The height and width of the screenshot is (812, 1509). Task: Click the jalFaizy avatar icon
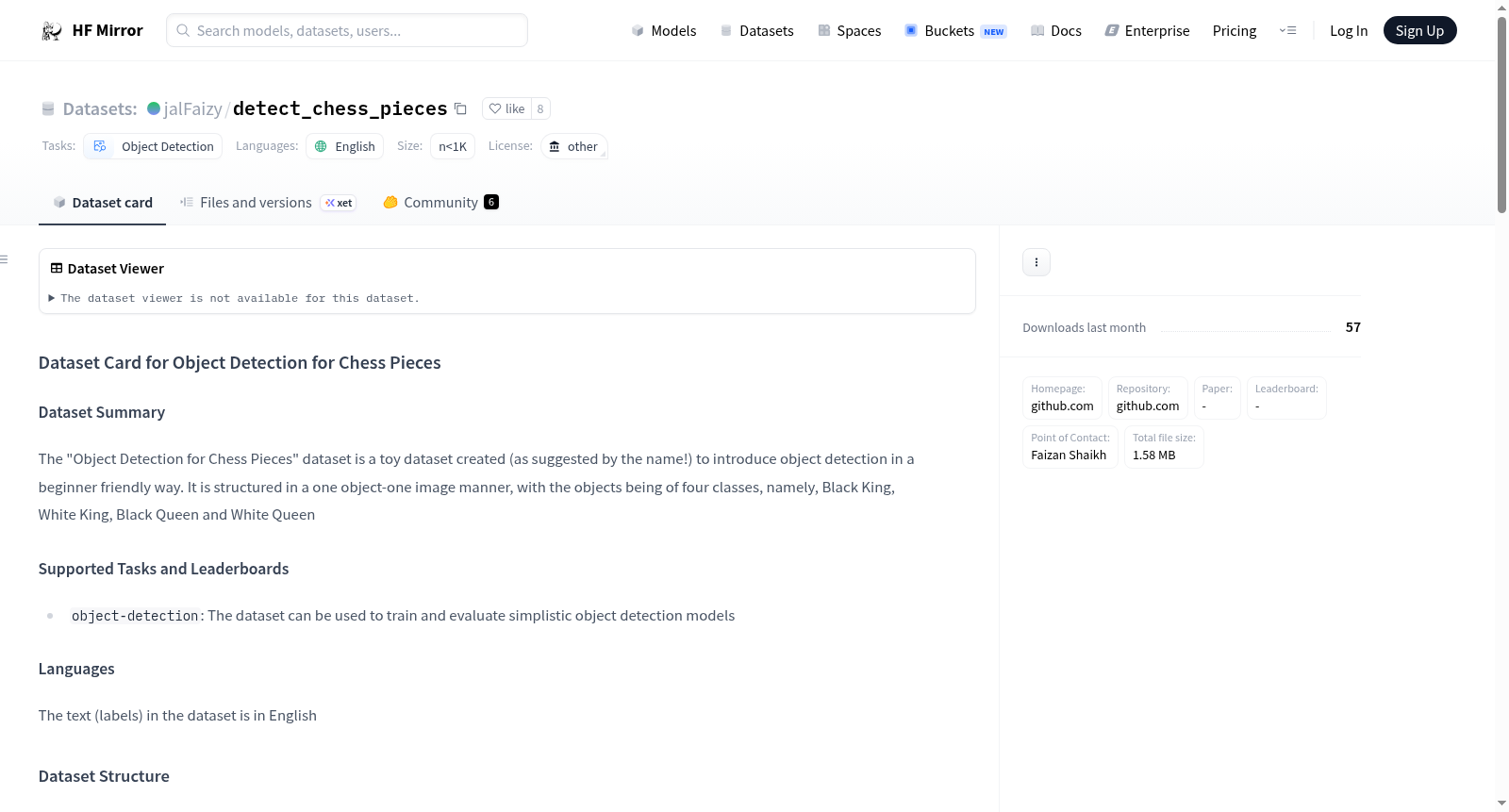(x=154, y=108)
